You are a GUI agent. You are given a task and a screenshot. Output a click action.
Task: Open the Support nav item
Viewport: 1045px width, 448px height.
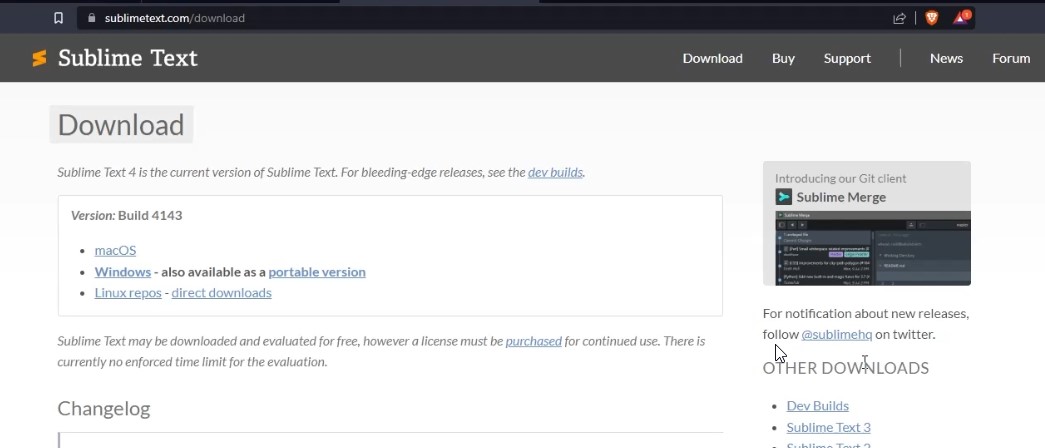click(847, 58)
